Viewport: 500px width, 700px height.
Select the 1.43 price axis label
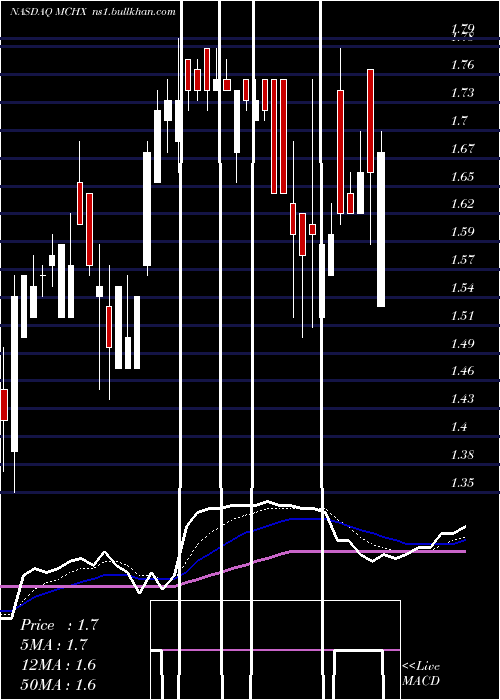(x=462, y=399)
